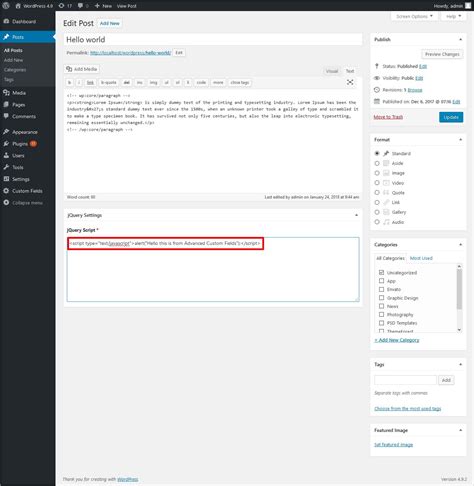Click the code quicktag button
474x486 pixels.
(x=201, y=82)
